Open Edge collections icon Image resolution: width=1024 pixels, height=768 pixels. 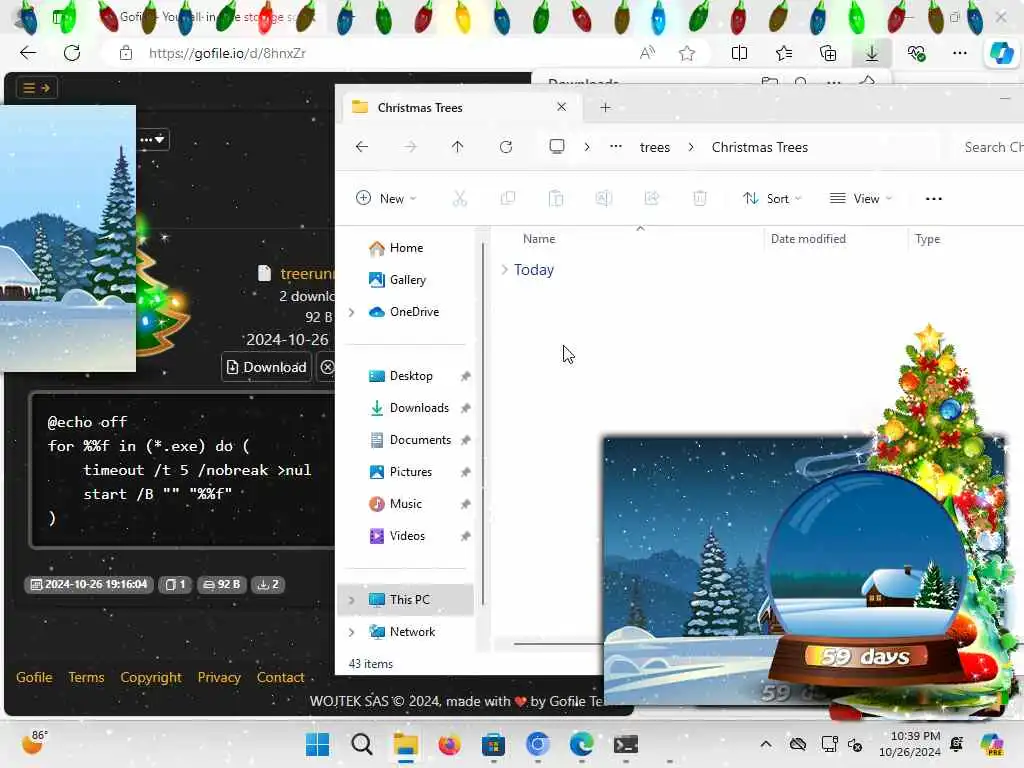coord(827,53)
